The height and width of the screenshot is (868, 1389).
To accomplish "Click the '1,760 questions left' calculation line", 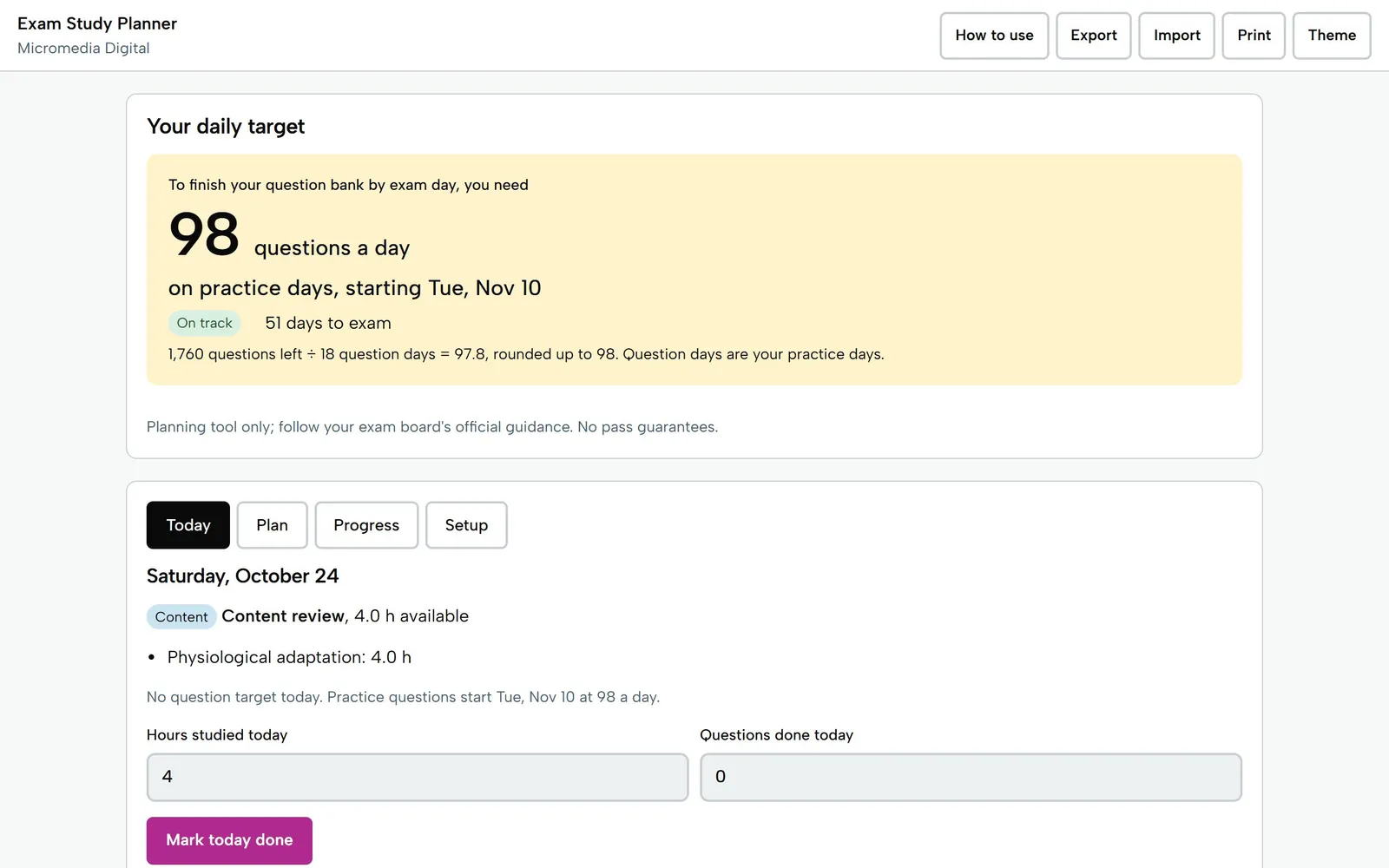I will pyautogui.click(x=526, y=354).
